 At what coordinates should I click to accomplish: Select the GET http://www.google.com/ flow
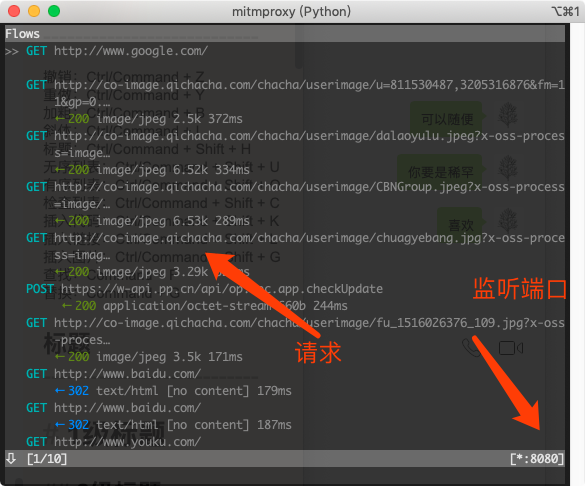point(117,51)
